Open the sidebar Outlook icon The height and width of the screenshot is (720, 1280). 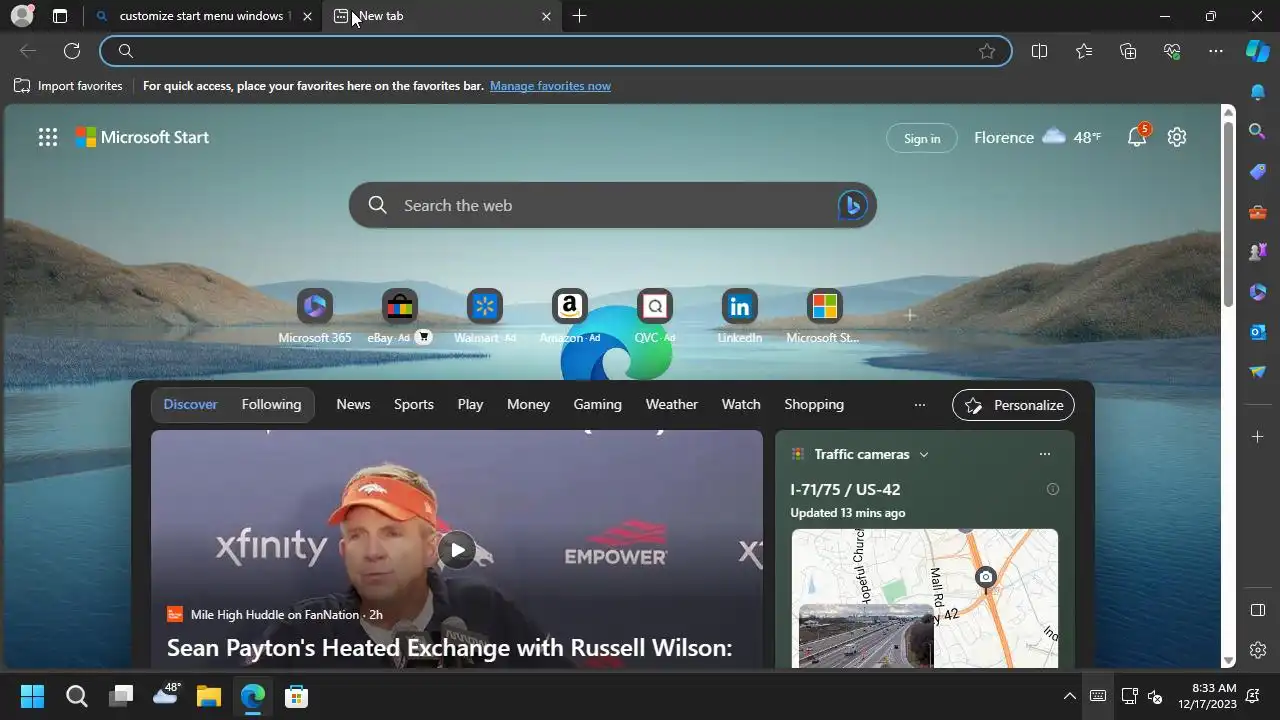[x=1258, y=331]
